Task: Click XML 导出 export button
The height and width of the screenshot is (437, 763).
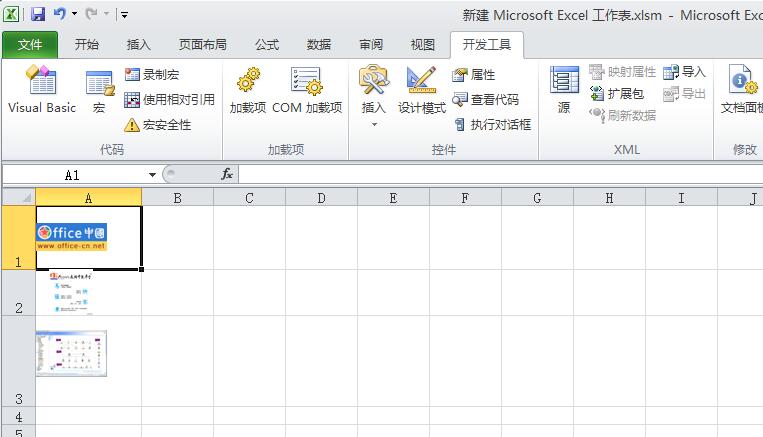Action: pyautogui.click(x=684, y=93)
